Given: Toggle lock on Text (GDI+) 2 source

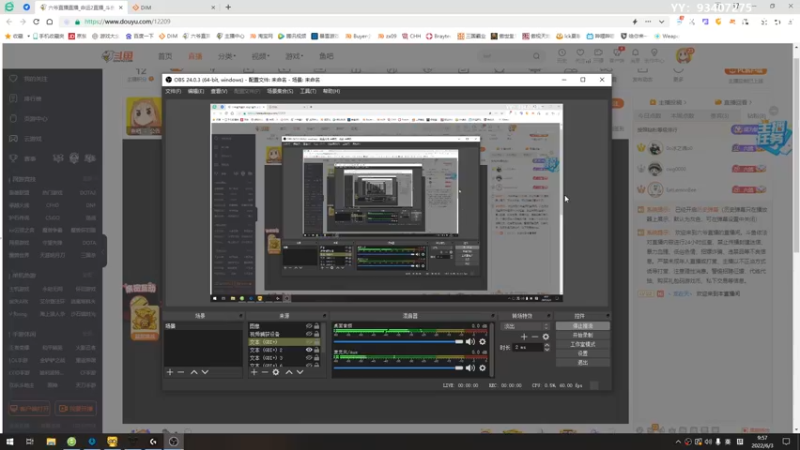Looking at the screenshot, I should (317, 350).
